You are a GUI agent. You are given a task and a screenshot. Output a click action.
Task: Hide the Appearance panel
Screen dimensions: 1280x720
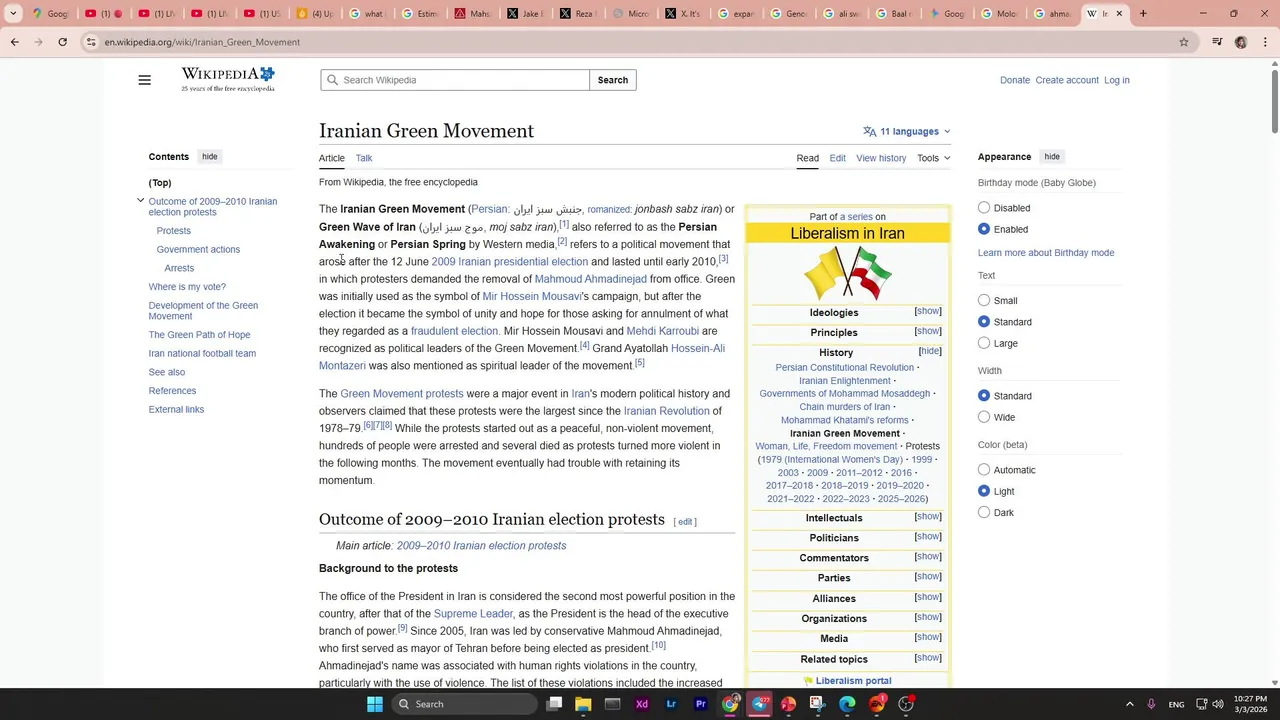(x=1052, y=157)
